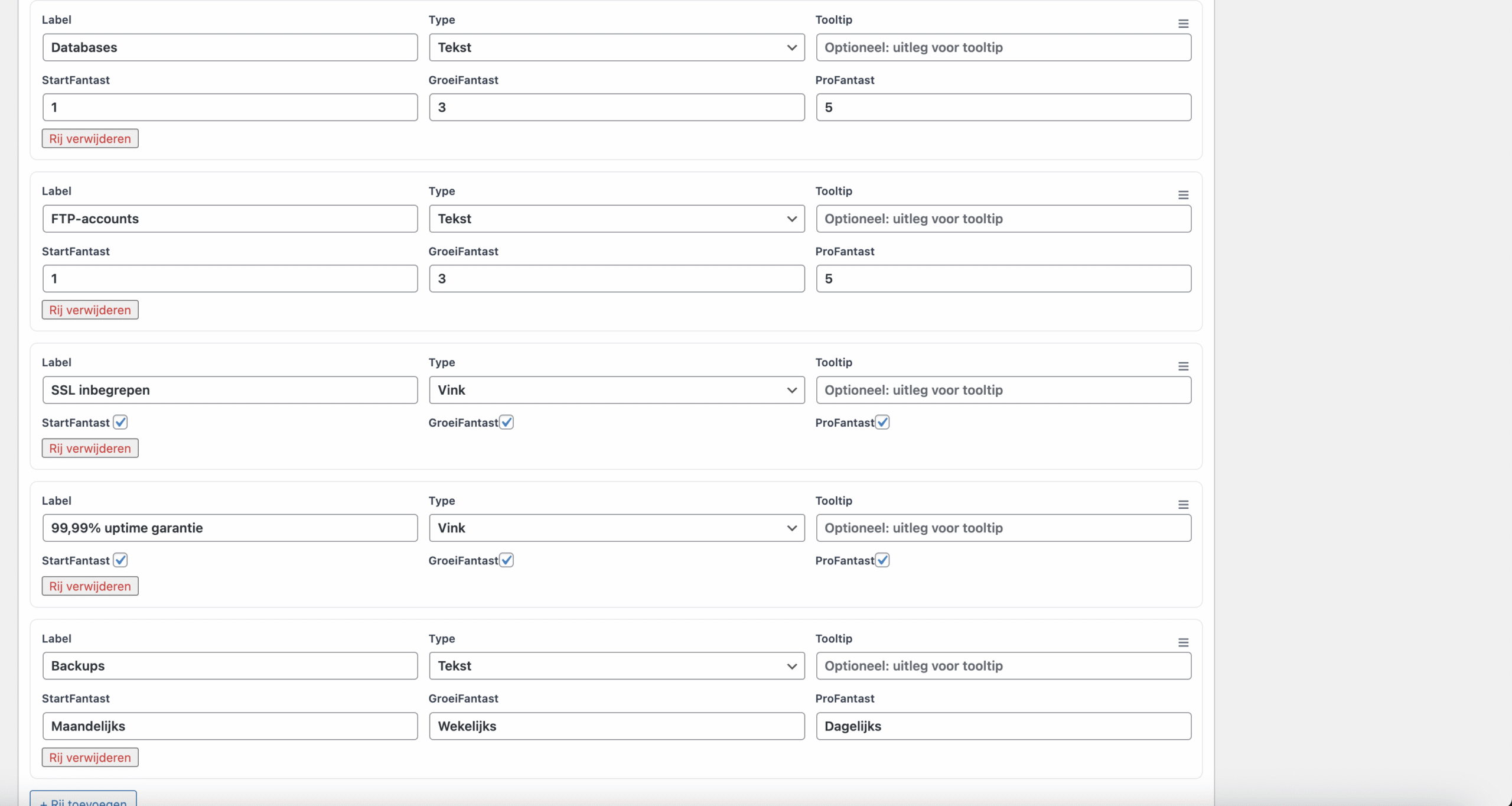Image resolution: width=1512 pixels, height=806 pixels.
Task: Focus the Tooltip field for FTP-accounts
Action: point(1003,219)
